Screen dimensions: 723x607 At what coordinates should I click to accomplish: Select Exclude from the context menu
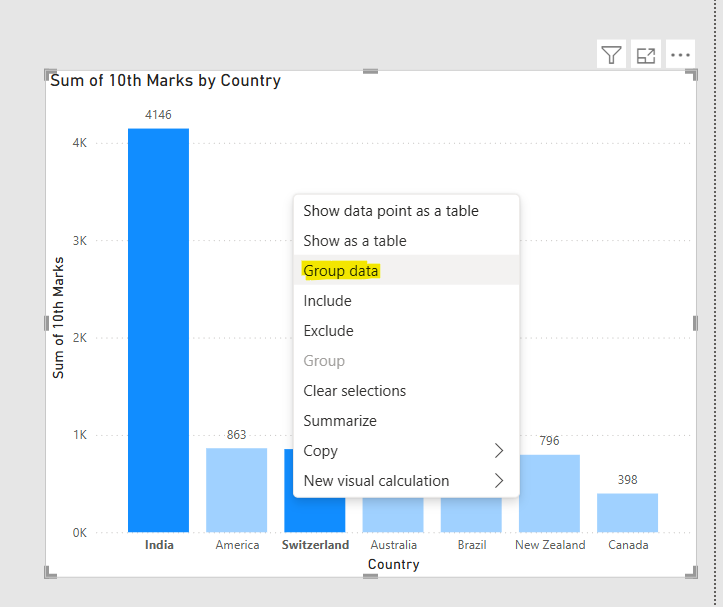pyautogui.click(x=328, y=331)
